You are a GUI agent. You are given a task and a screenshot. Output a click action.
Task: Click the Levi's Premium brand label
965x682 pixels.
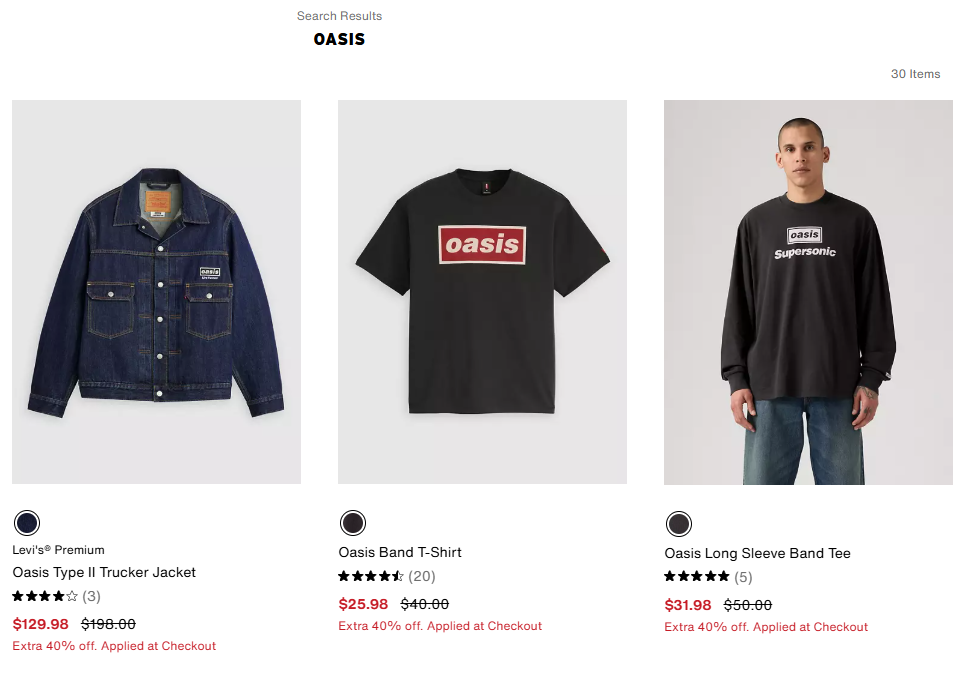coord(58,550)
